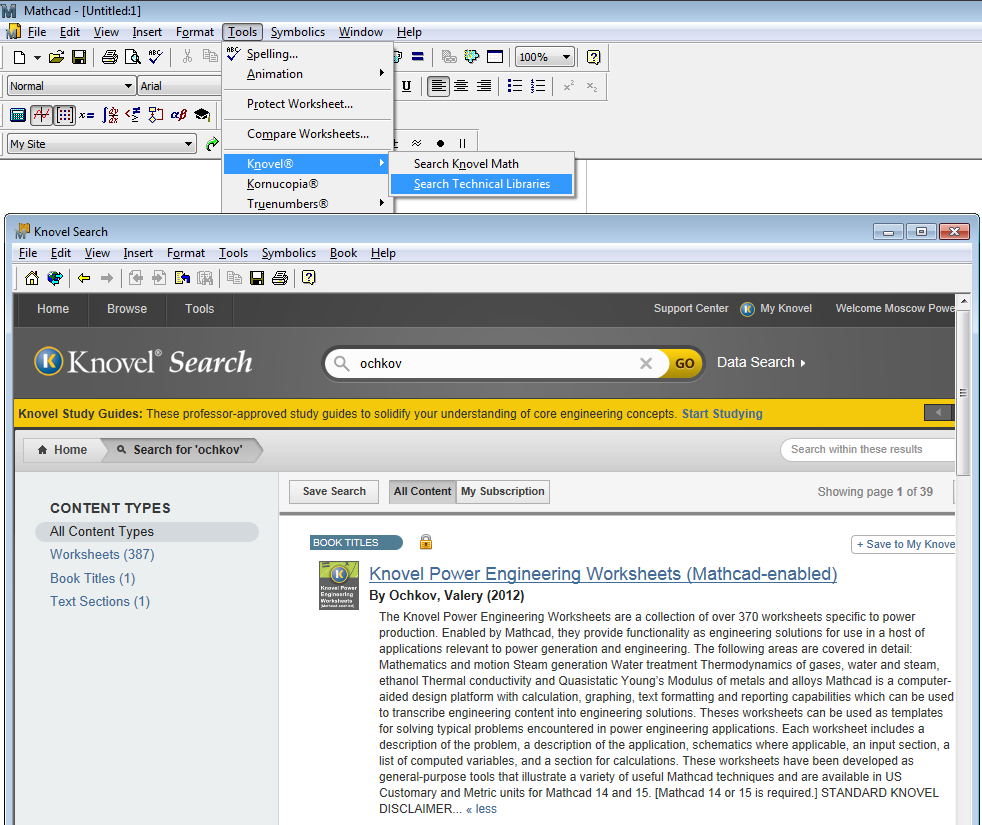Click the Print Preview icon in Mathcad toolbar
982x825 pixels.
(x=132, y=58)
